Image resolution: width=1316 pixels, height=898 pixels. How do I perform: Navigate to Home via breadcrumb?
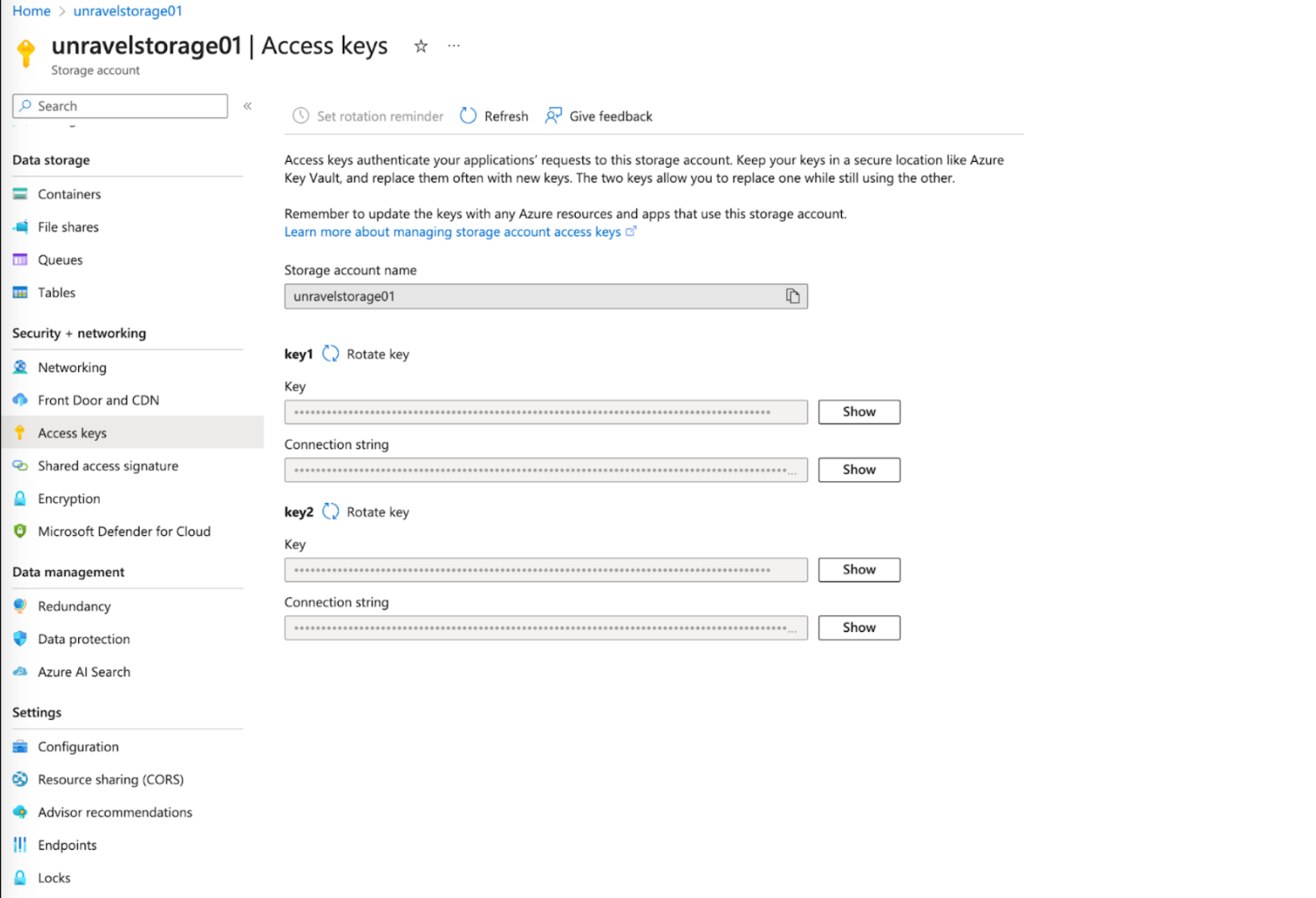[x=31, y=10]
